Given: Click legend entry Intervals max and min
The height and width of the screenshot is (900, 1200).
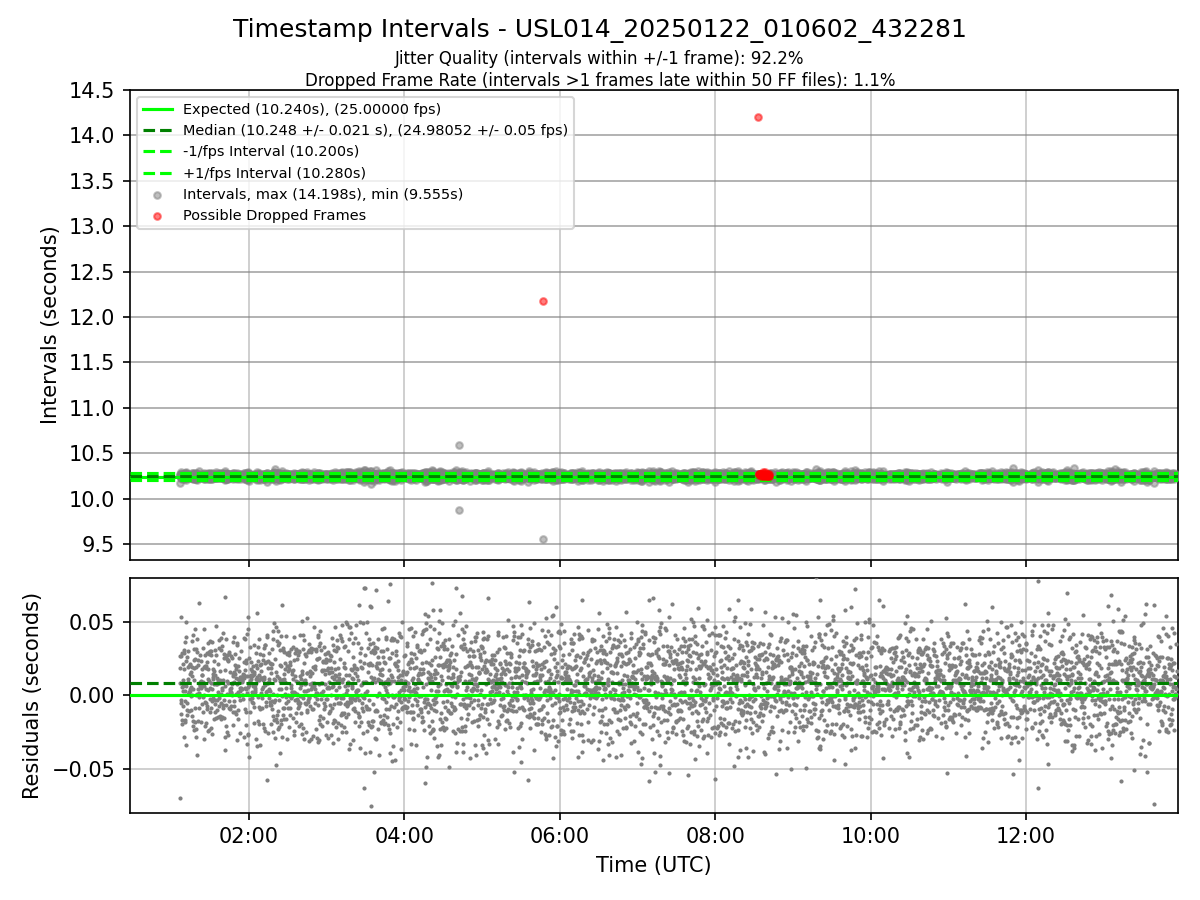Looking at the screenshot, I should [323, 194].
